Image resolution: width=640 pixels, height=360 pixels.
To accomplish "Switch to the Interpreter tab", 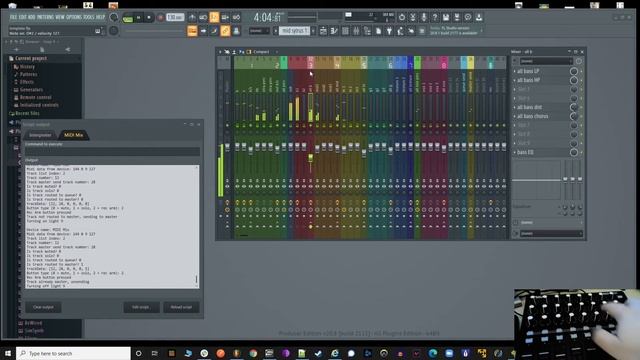I will click(x=40, y=135).
